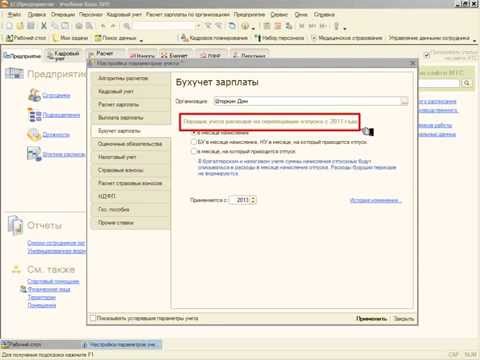
Task: Click the Организация input field
Action: 307,101
